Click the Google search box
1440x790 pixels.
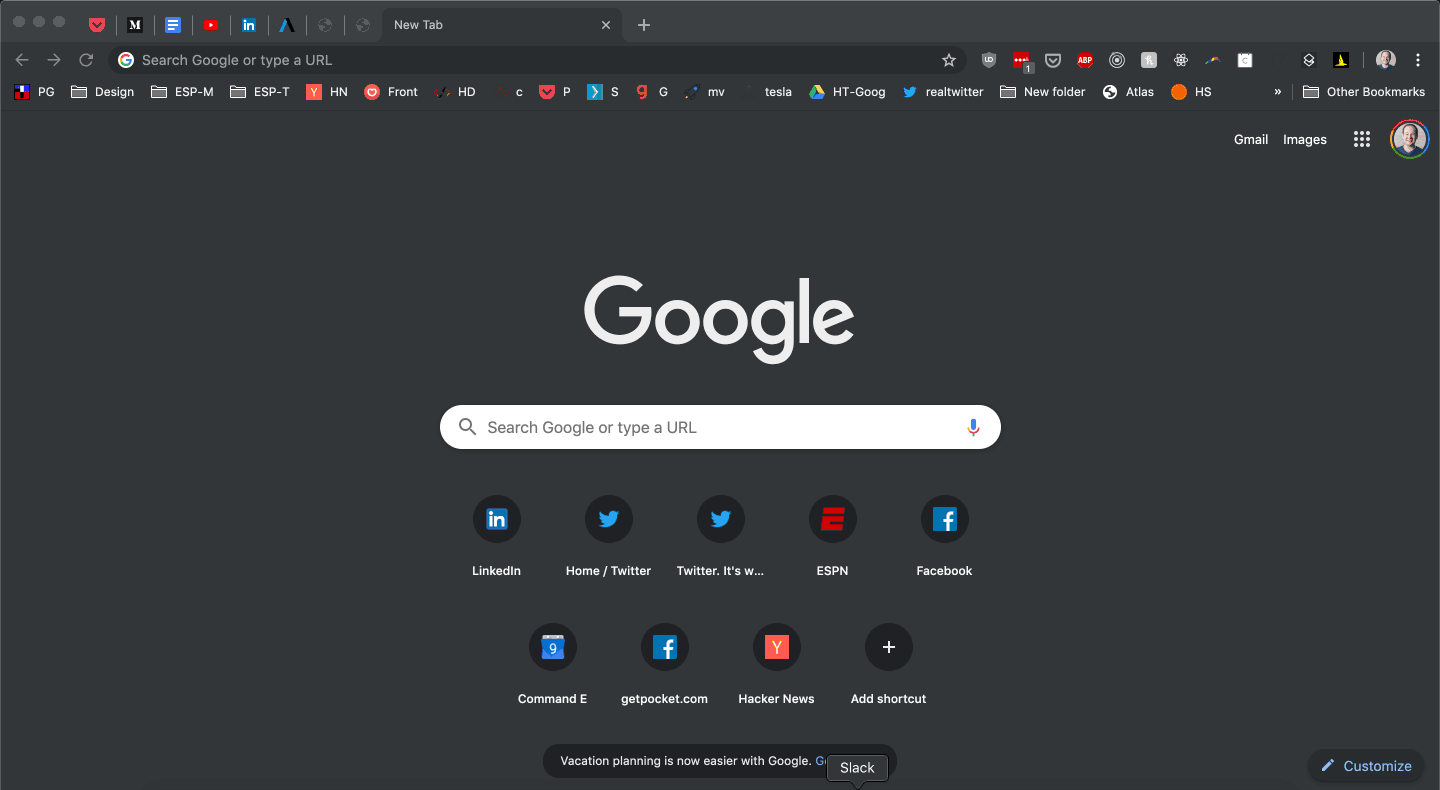click(720, 427)
